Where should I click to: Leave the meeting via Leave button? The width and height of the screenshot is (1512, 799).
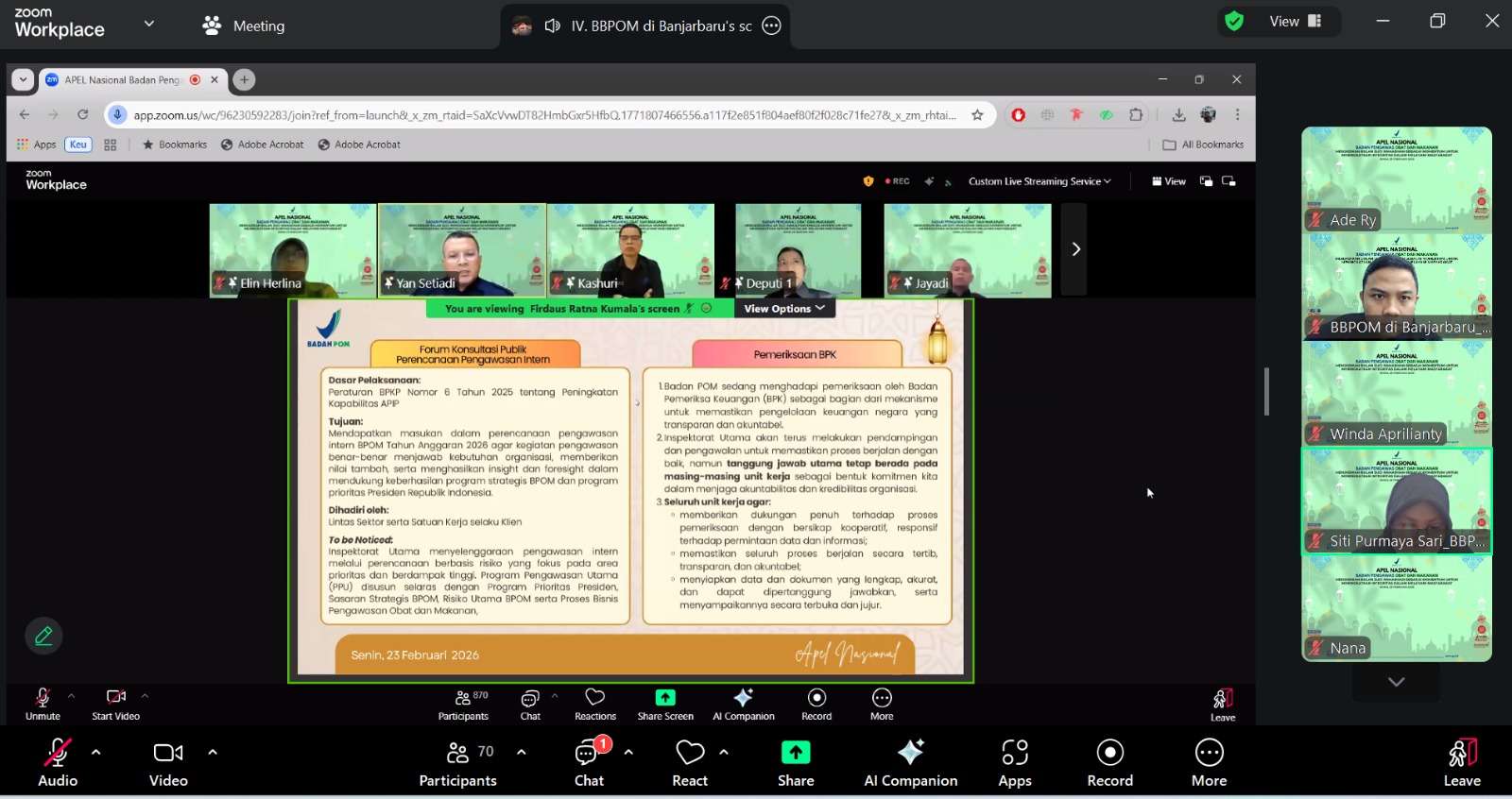click(1461, 763)
